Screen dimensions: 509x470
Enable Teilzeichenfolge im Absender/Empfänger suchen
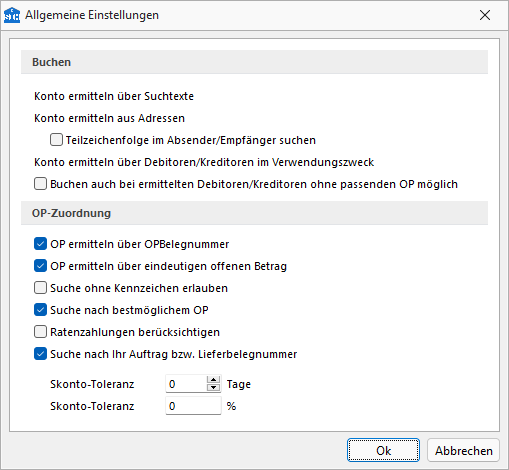[x=56, y=140]
